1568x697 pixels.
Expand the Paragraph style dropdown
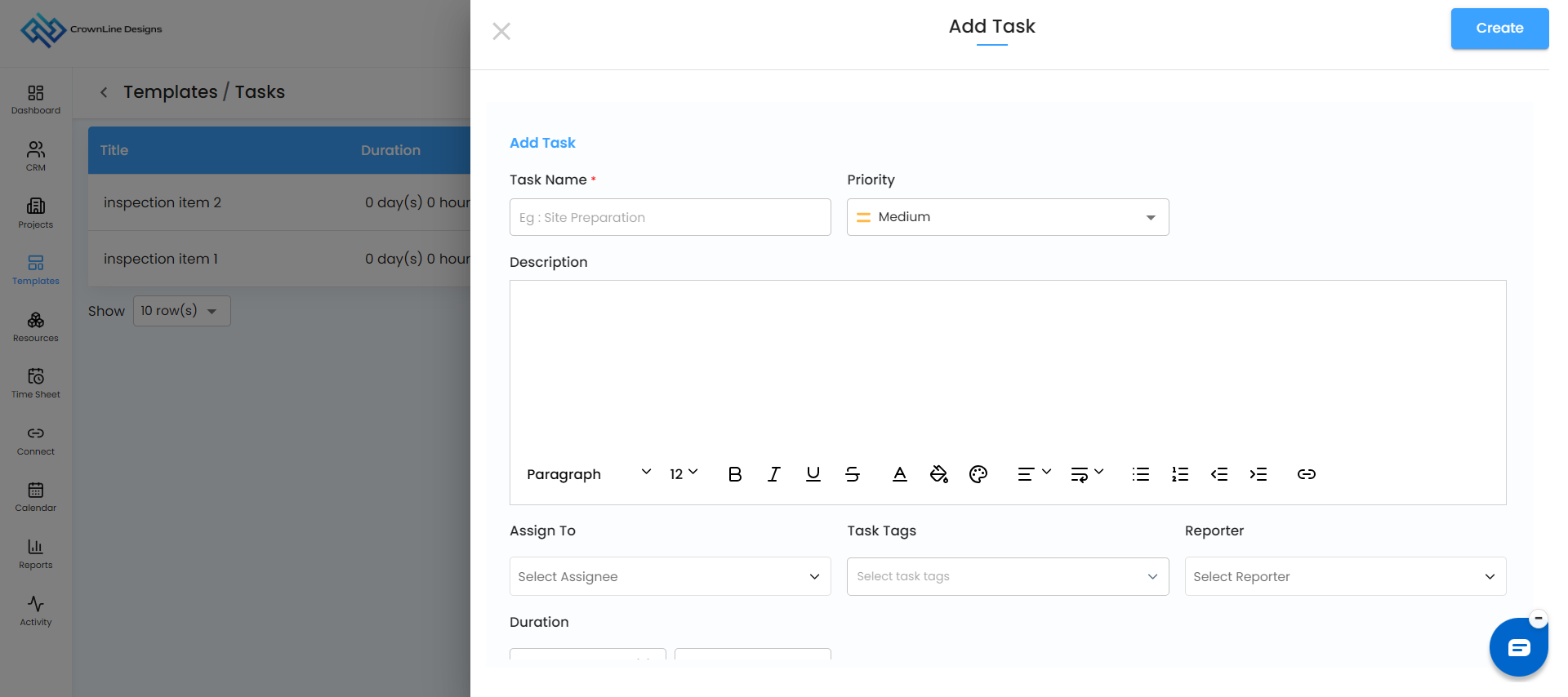pyautogui.click(x=589, y=474)
